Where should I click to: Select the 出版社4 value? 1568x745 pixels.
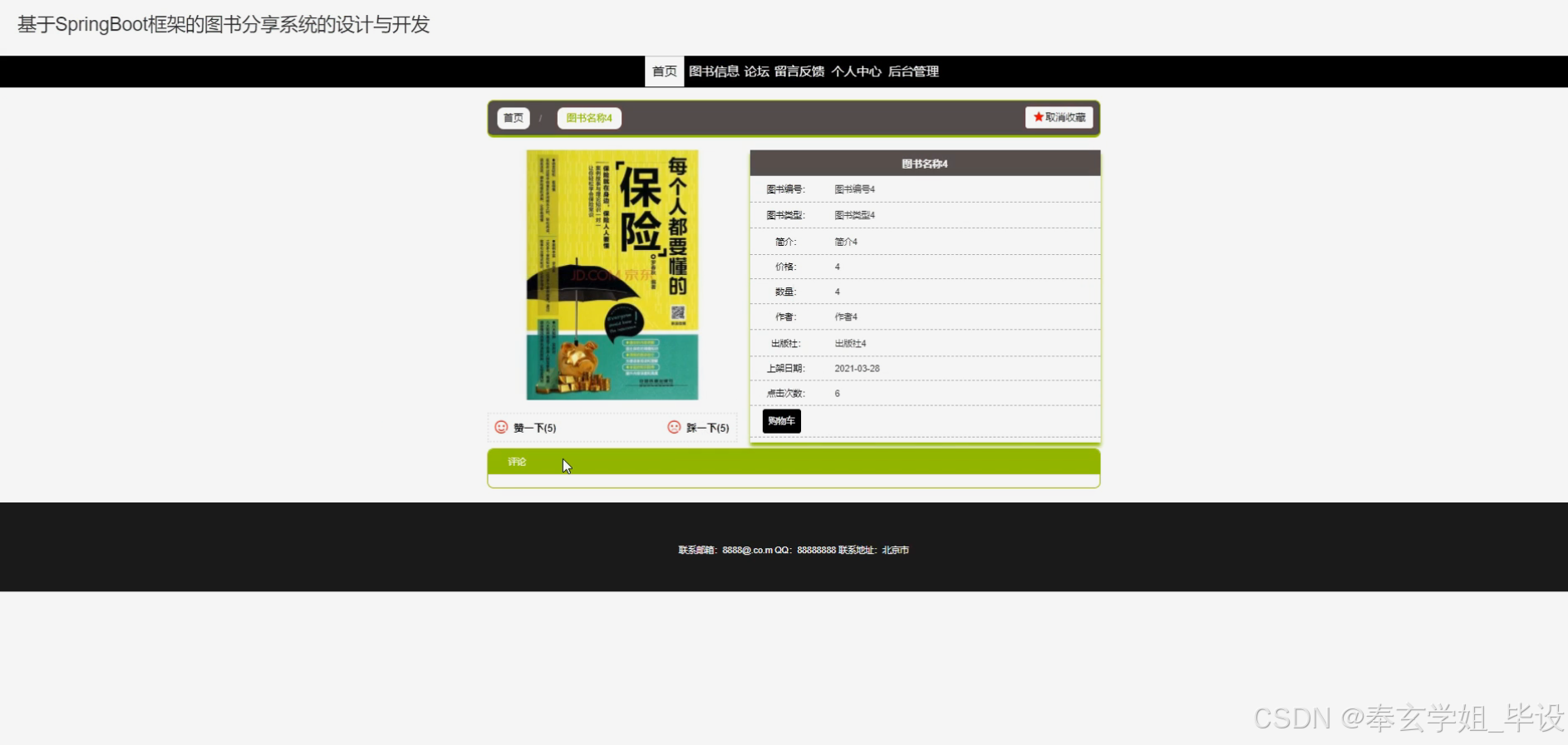pyautogui.click(x=850, y=343)
